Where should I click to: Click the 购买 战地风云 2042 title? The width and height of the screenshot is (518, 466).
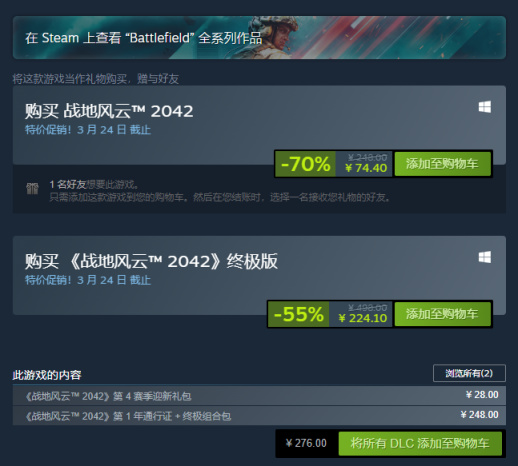pyautogui.click(x=109, y=111)
